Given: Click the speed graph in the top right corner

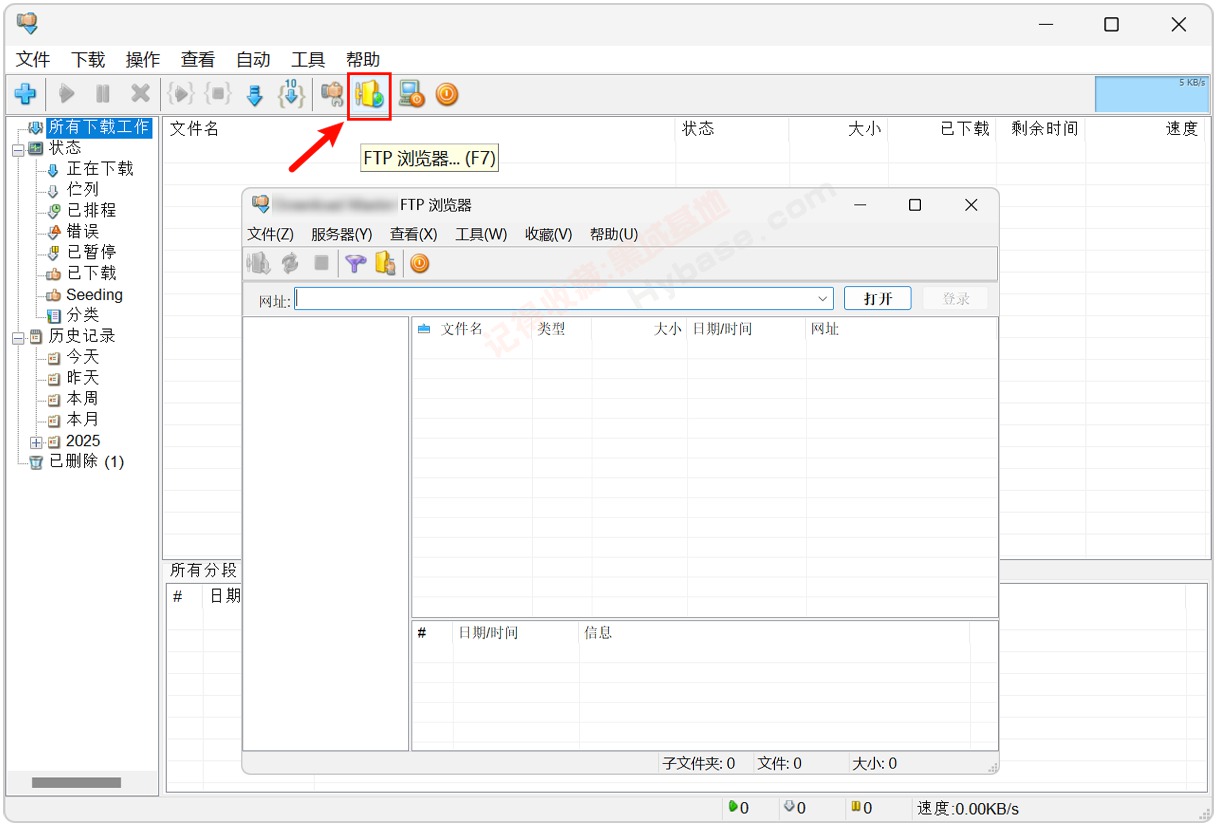Looking at the screenshot, I should (1152, 94).
